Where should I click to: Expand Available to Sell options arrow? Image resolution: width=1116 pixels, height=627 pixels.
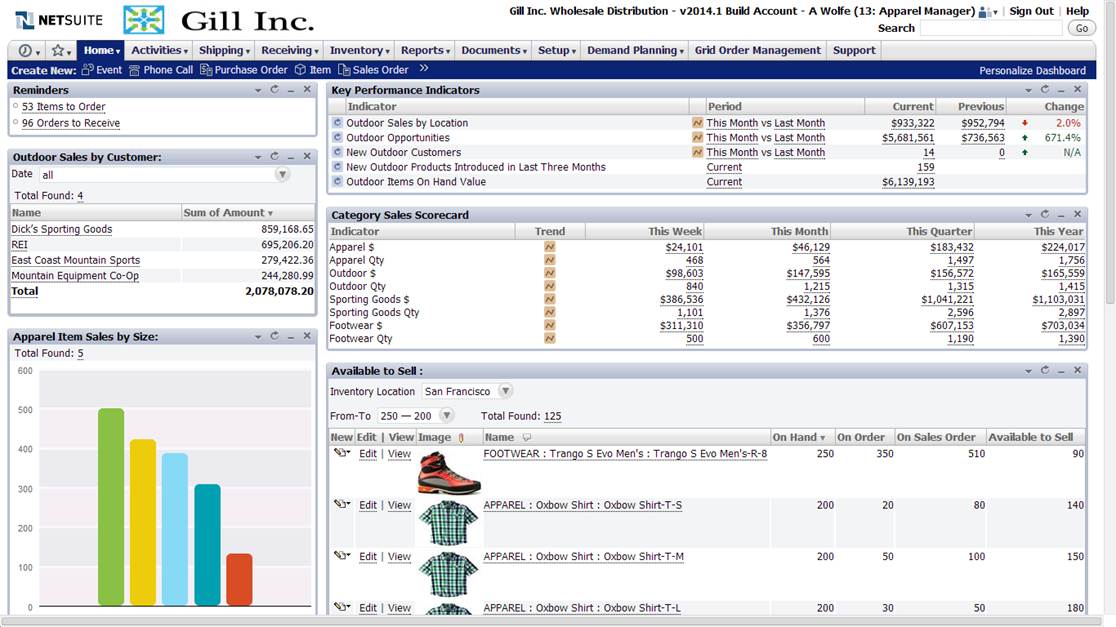pos(1028,371)
